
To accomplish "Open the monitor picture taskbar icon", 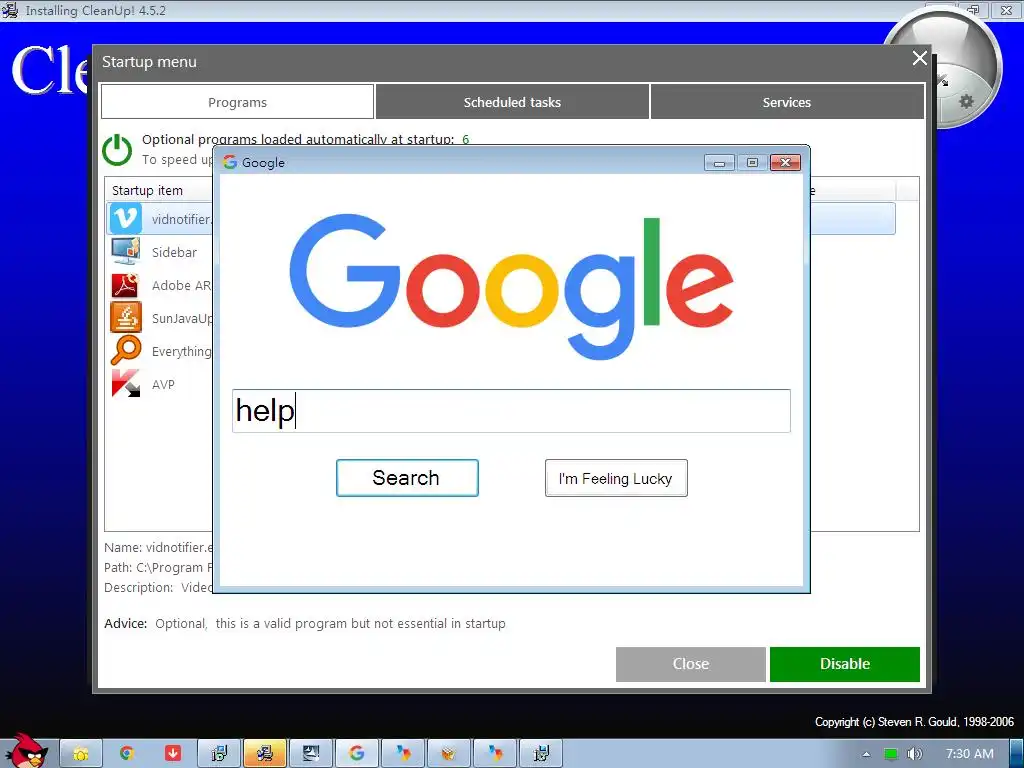I will (311, 754).
